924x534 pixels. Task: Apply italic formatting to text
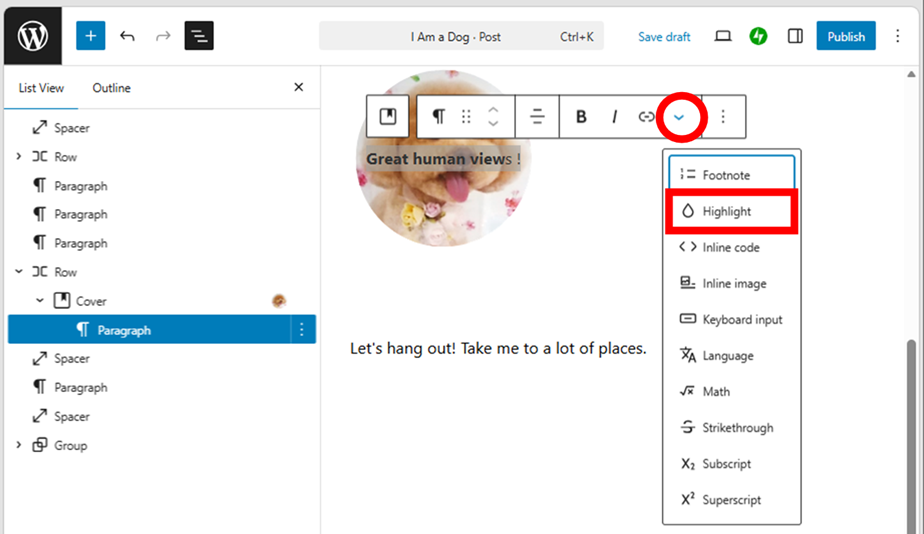click(x=614, y=117)
